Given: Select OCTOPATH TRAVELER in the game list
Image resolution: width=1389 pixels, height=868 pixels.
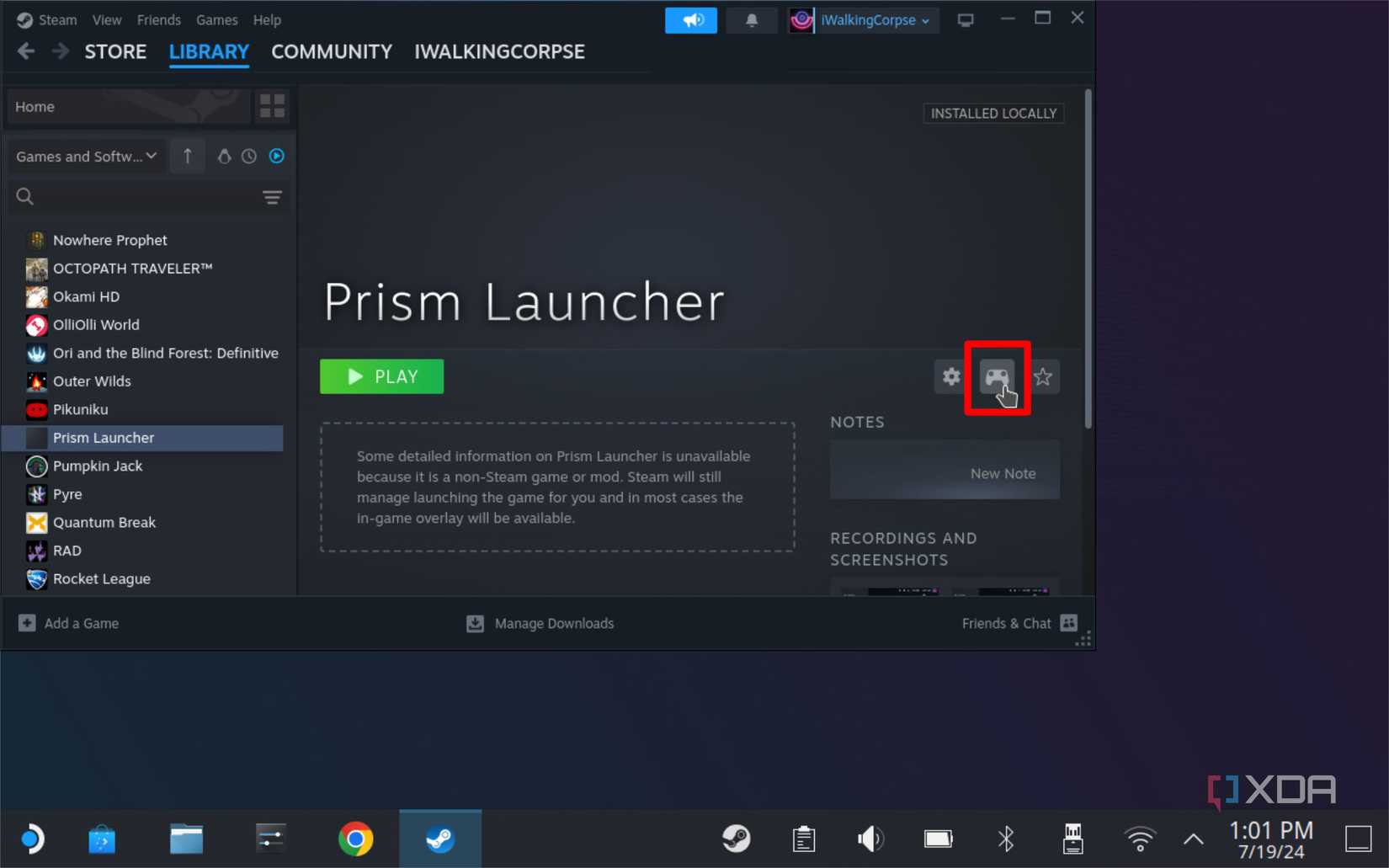Looking at the screenshot, I should click(142, 269).
